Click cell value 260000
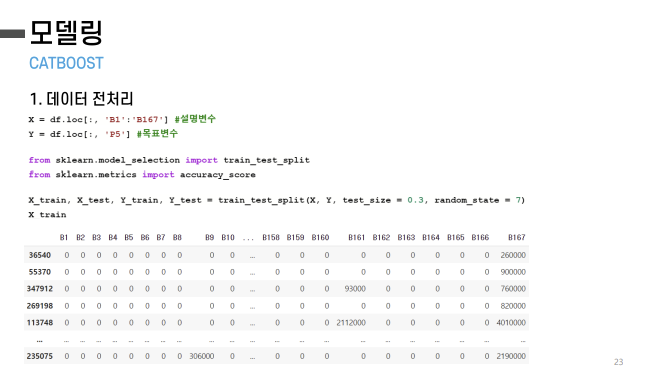 [513, 255]
